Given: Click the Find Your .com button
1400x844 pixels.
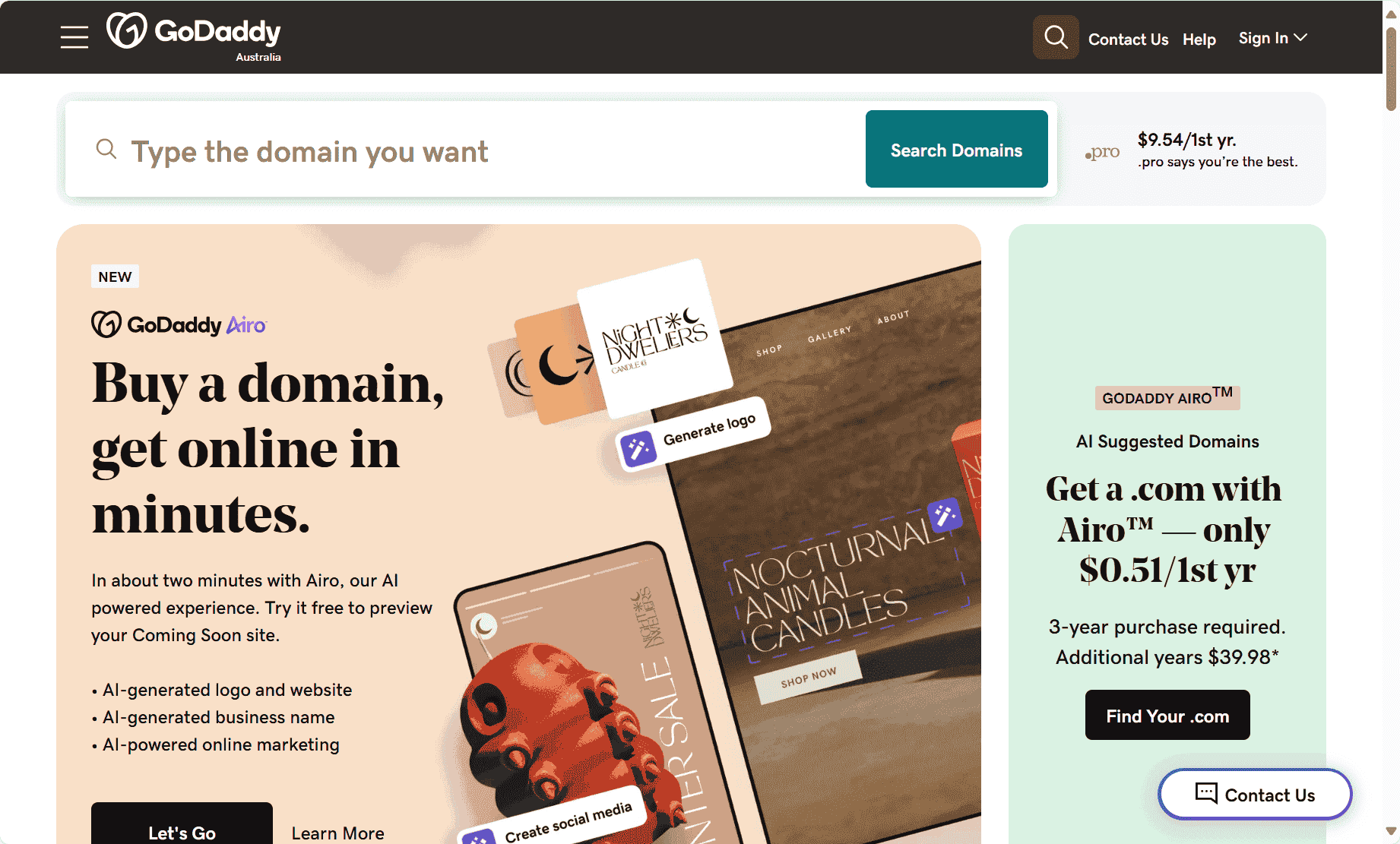Looking at the screenshot, I should click(1167, 715).
